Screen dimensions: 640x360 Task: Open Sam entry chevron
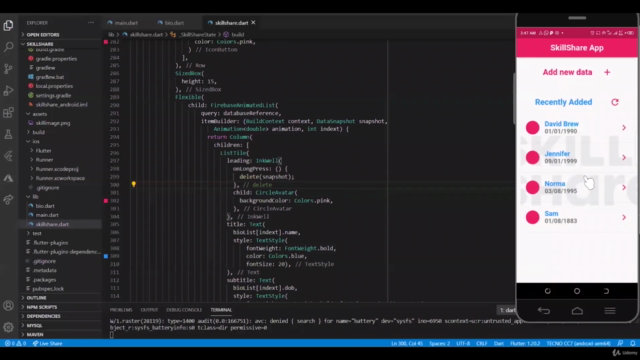pos(624,218)
